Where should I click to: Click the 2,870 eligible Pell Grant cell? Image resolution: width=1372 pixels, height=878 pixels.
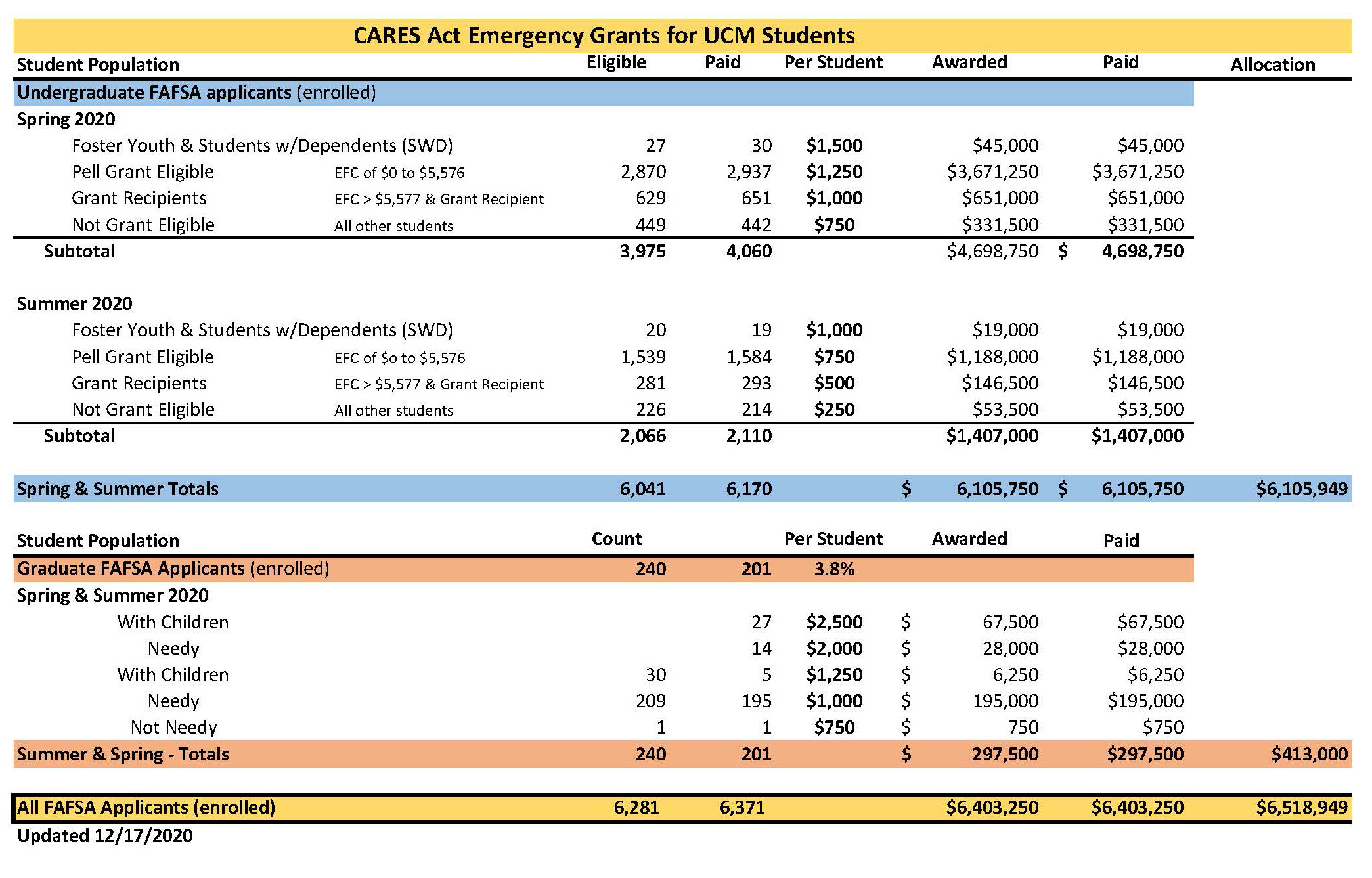[x=643, y=172]
